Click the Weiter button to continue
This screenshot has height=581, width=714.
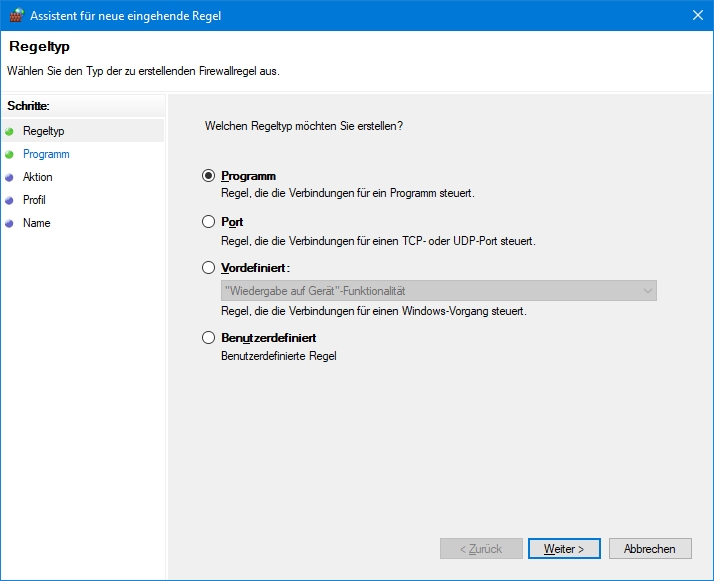[x=564, y=549]
